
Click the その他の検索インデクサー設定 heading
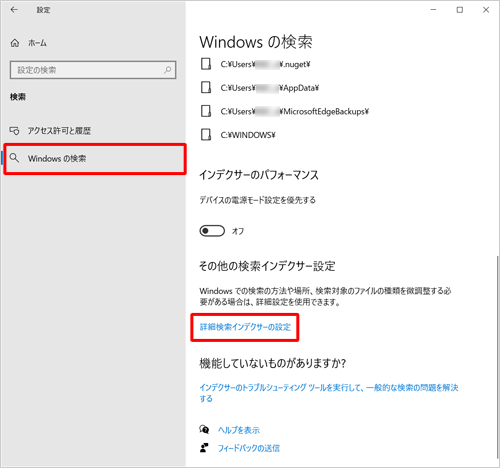pos(267,266)
